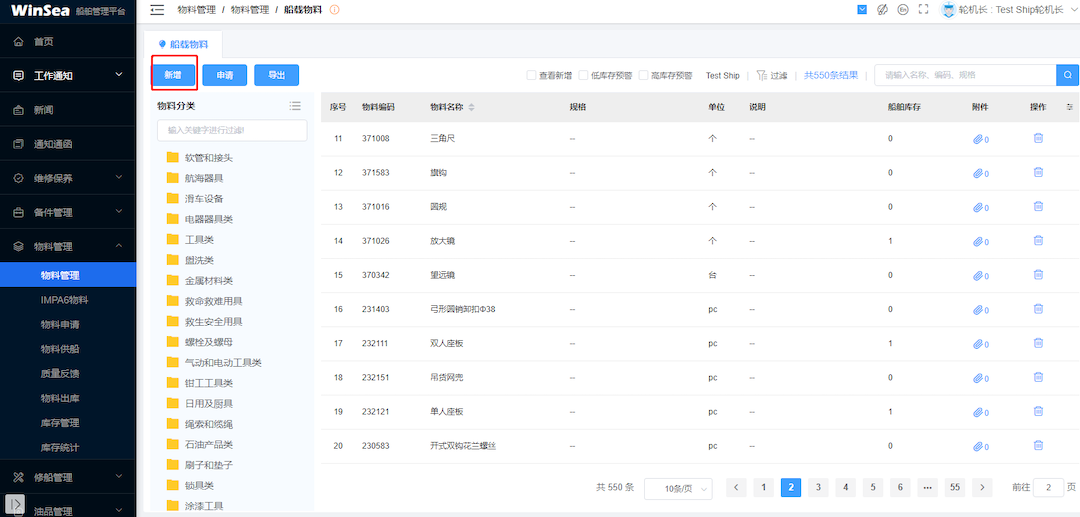Click the user avatar icon
Image resolution: width=1080 pixels, height=517 pixels.
[x=949, y=10]
